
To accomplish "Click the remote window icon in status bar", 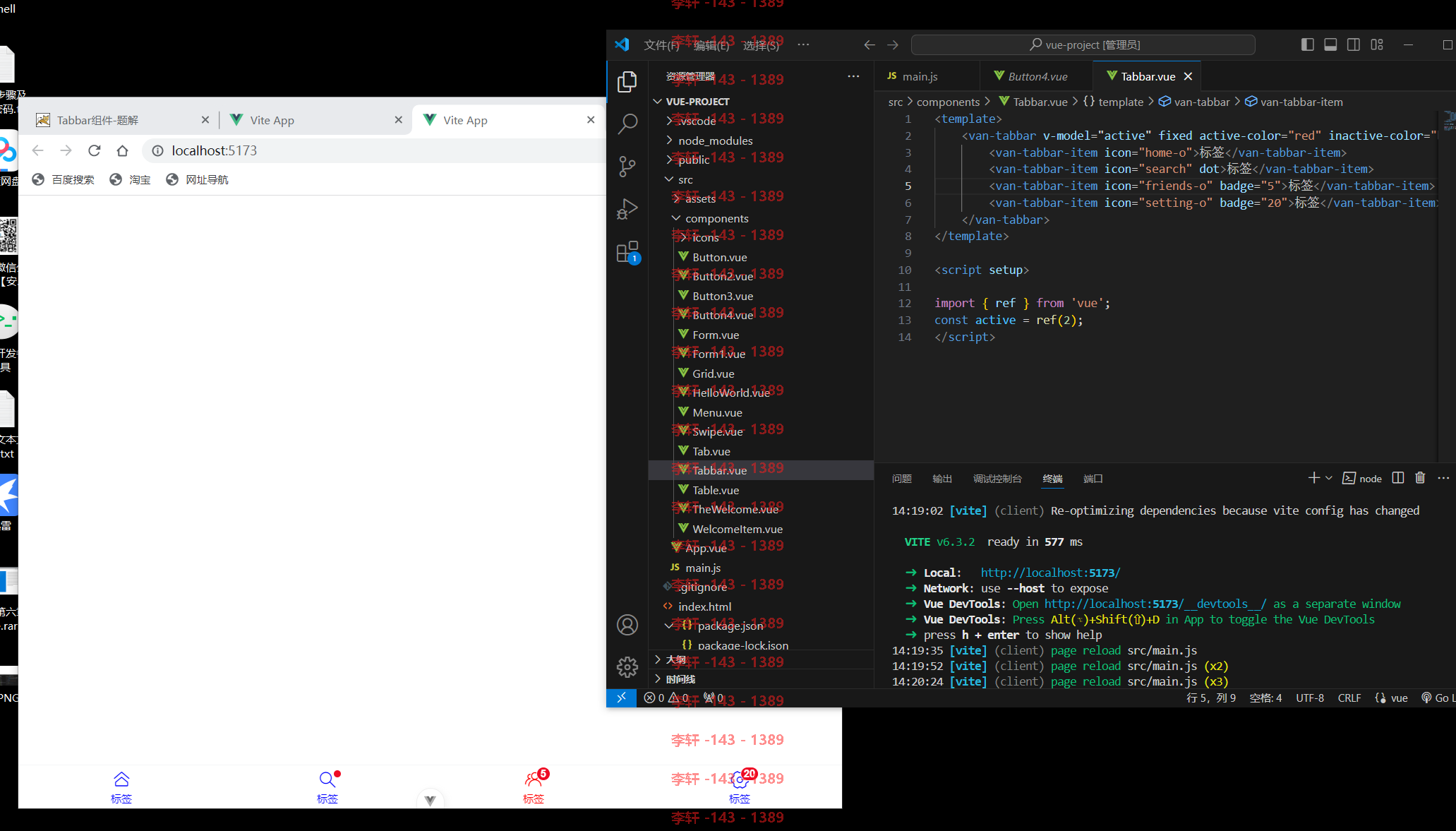I will click(x=621, y=698).
